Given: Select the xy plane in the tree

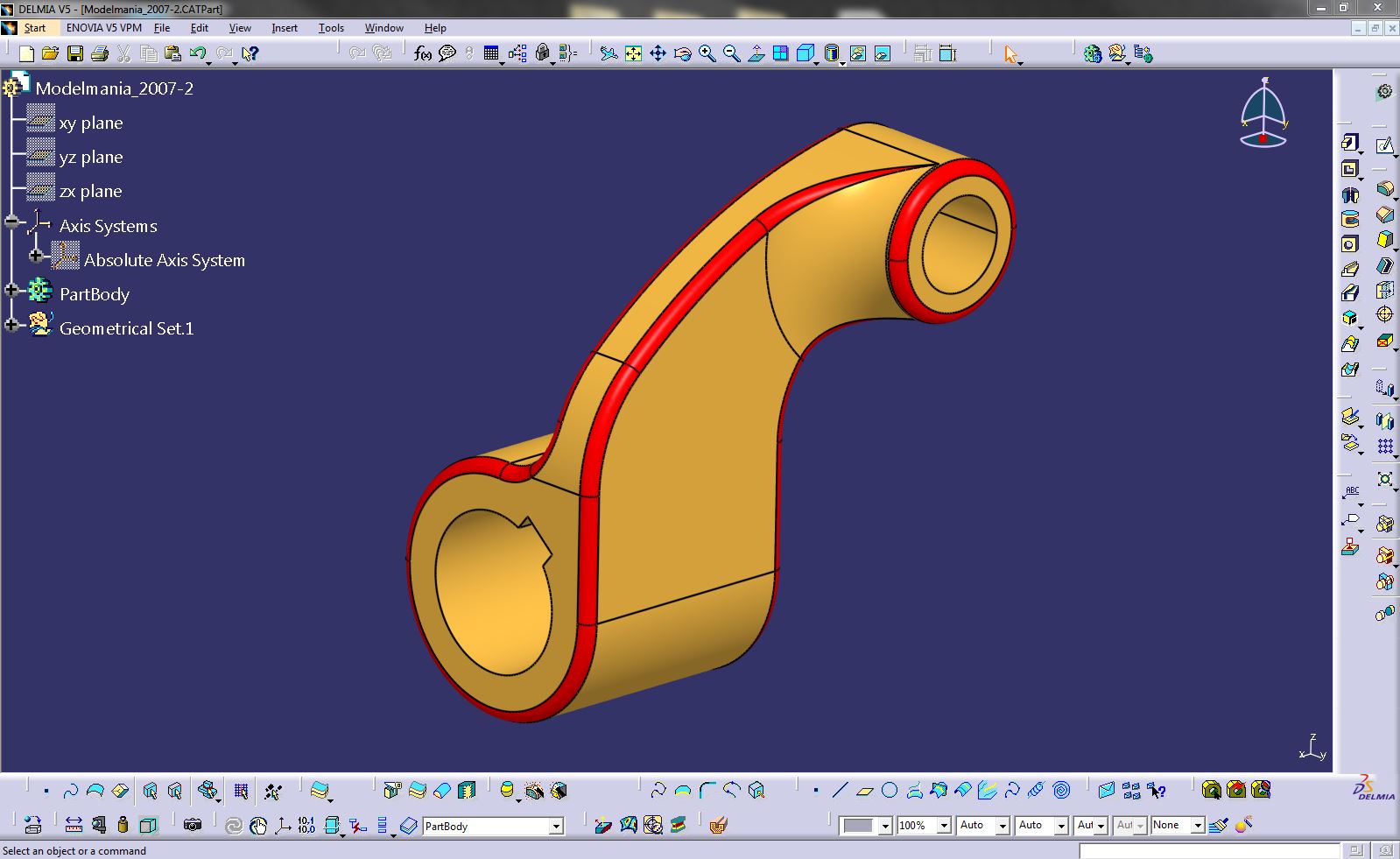Looking at the screenshot, I should 91,123.
